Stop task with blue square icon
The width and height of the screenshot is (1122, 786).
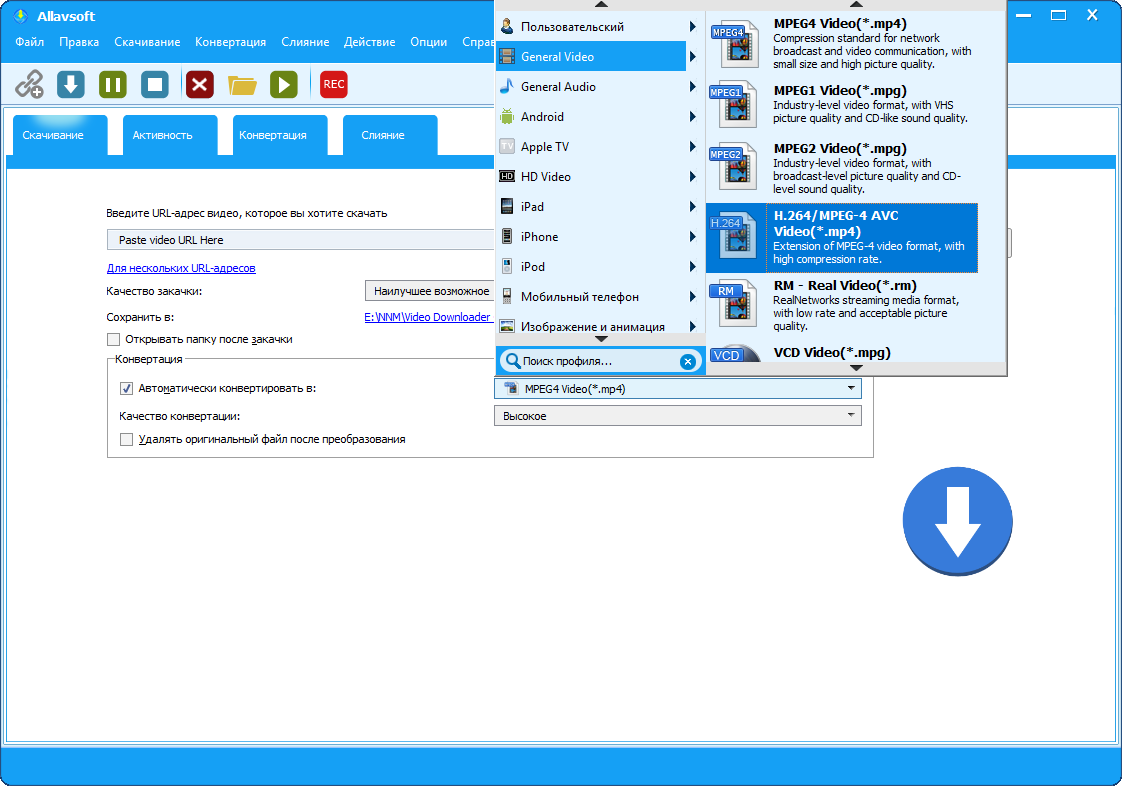(x=155, y=84)
